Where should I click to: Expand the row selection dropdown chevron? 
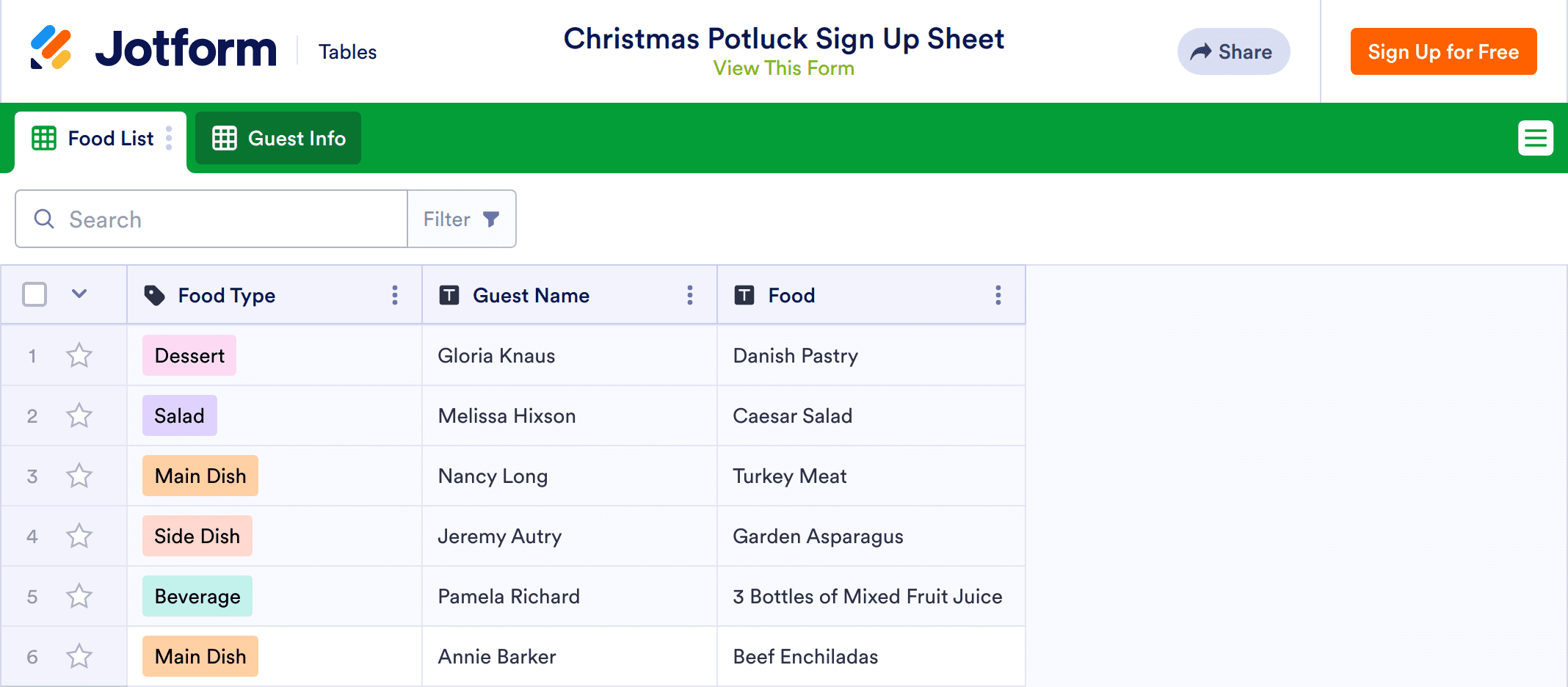(79, 294)
